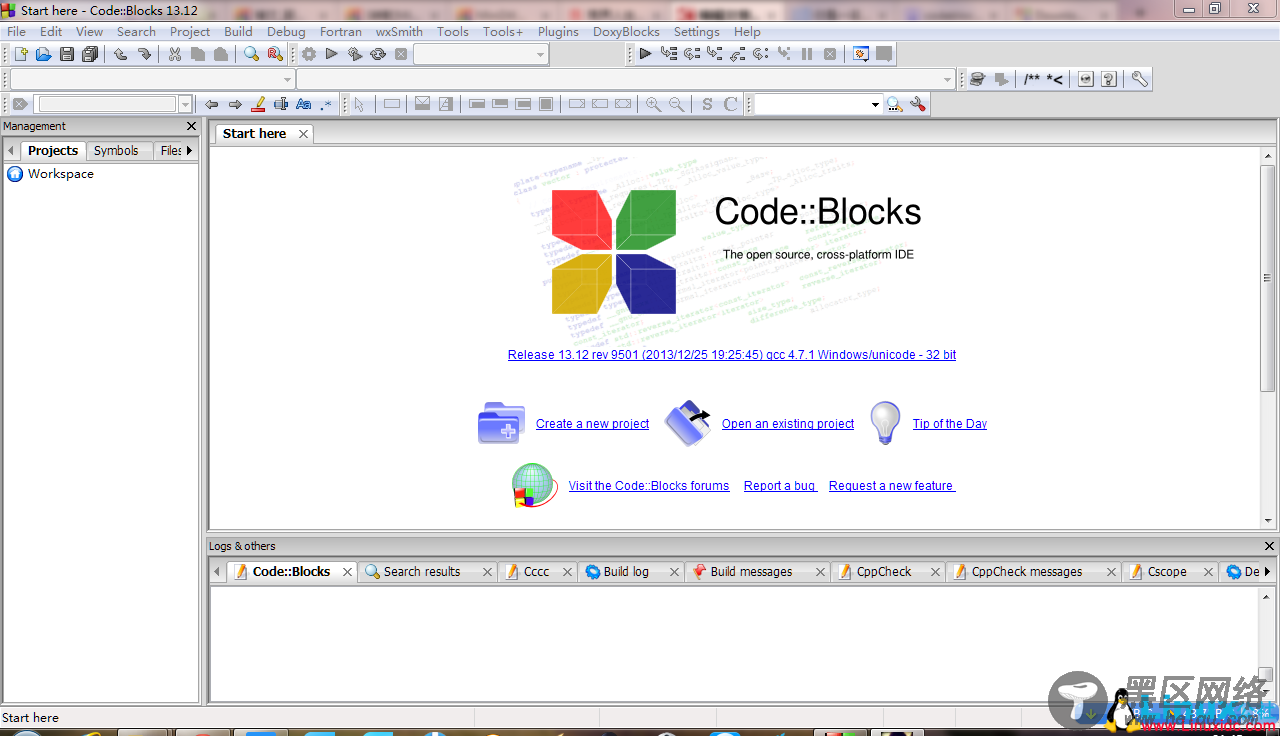
Task: Click the Release 13.12 rev 9501 link
Action: click(732, 355)
